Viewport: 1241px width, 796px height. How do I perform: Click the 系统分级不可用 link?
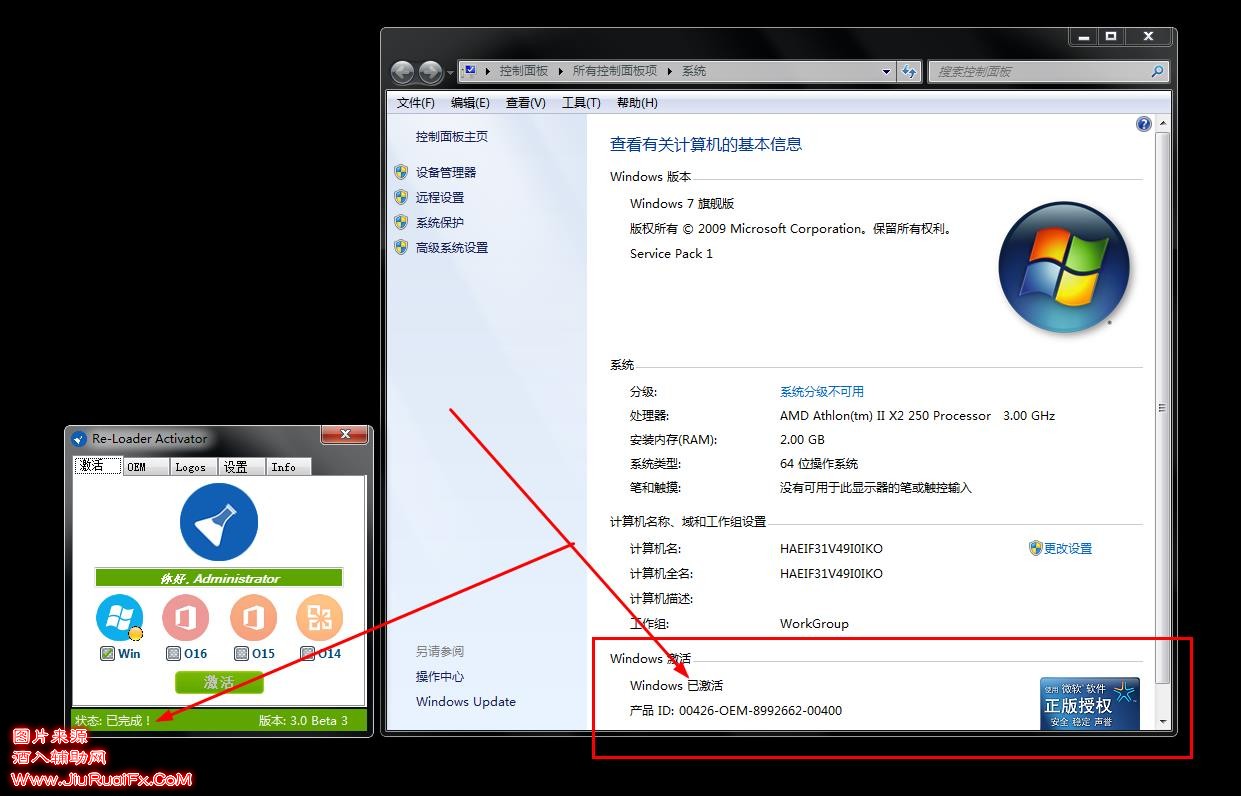[822, 391]
